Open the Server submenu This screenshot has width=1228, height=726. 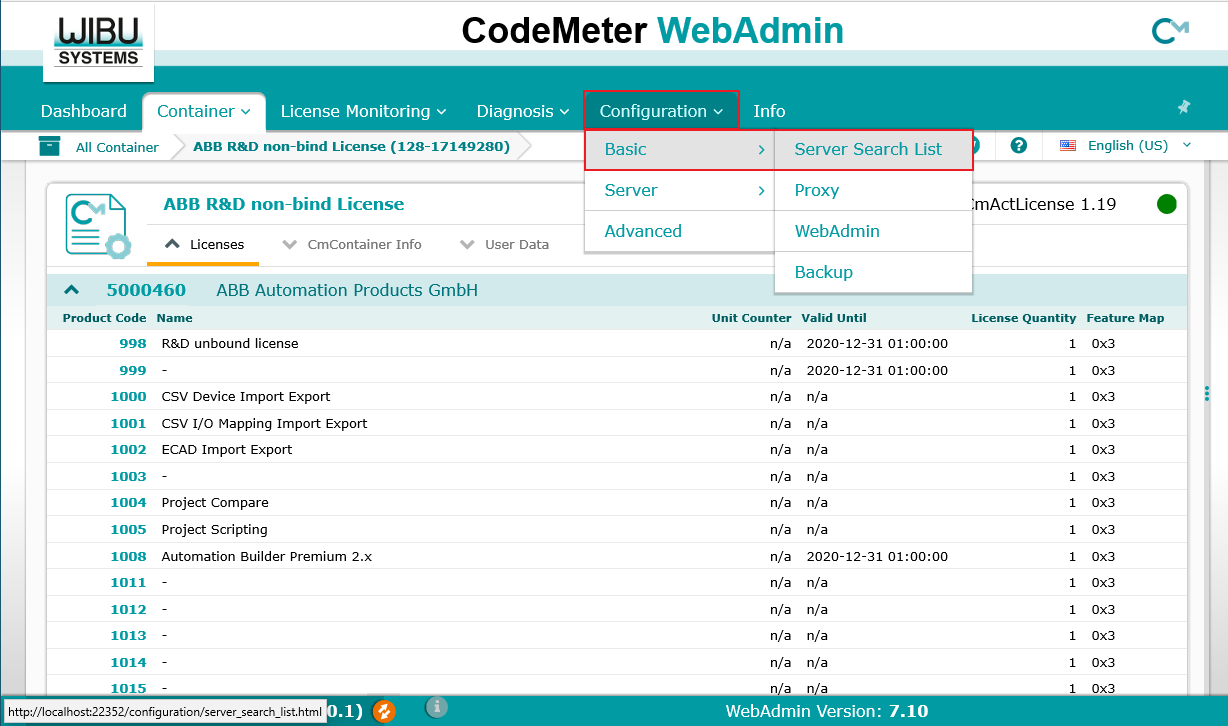pos(679,190)
